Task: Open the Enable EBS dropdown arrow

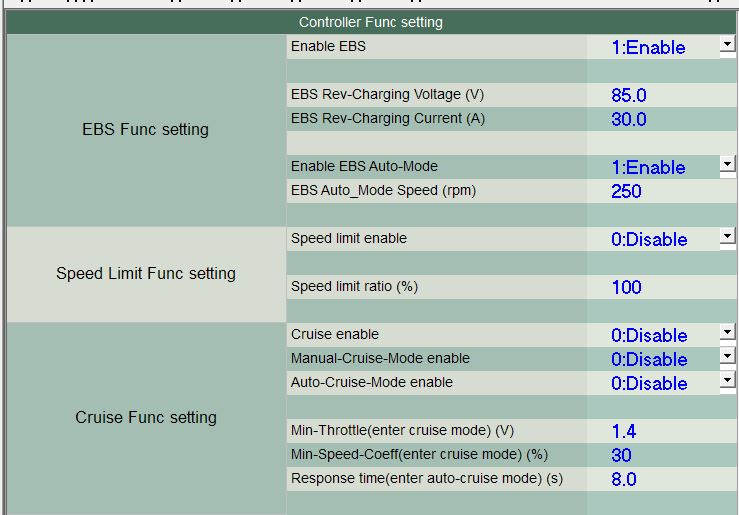Action: pos(727,46)
